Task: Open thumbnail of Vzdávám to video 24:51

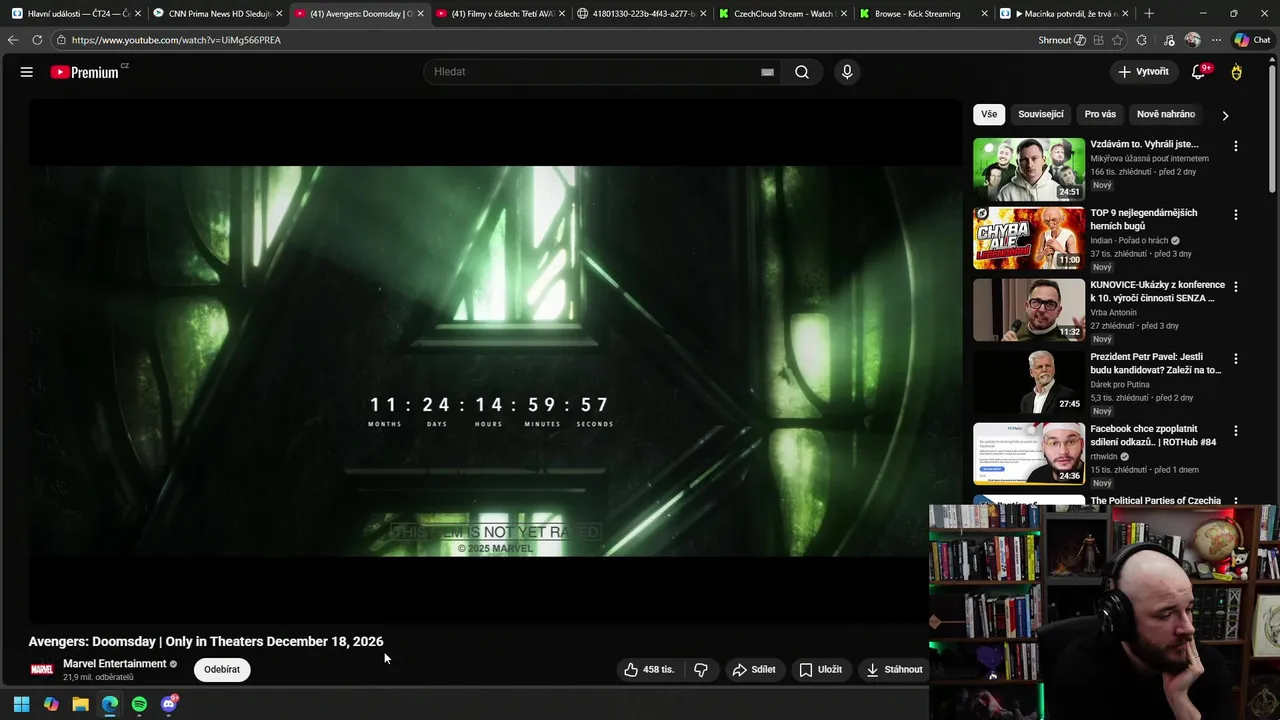Action: coord(1029,169)
